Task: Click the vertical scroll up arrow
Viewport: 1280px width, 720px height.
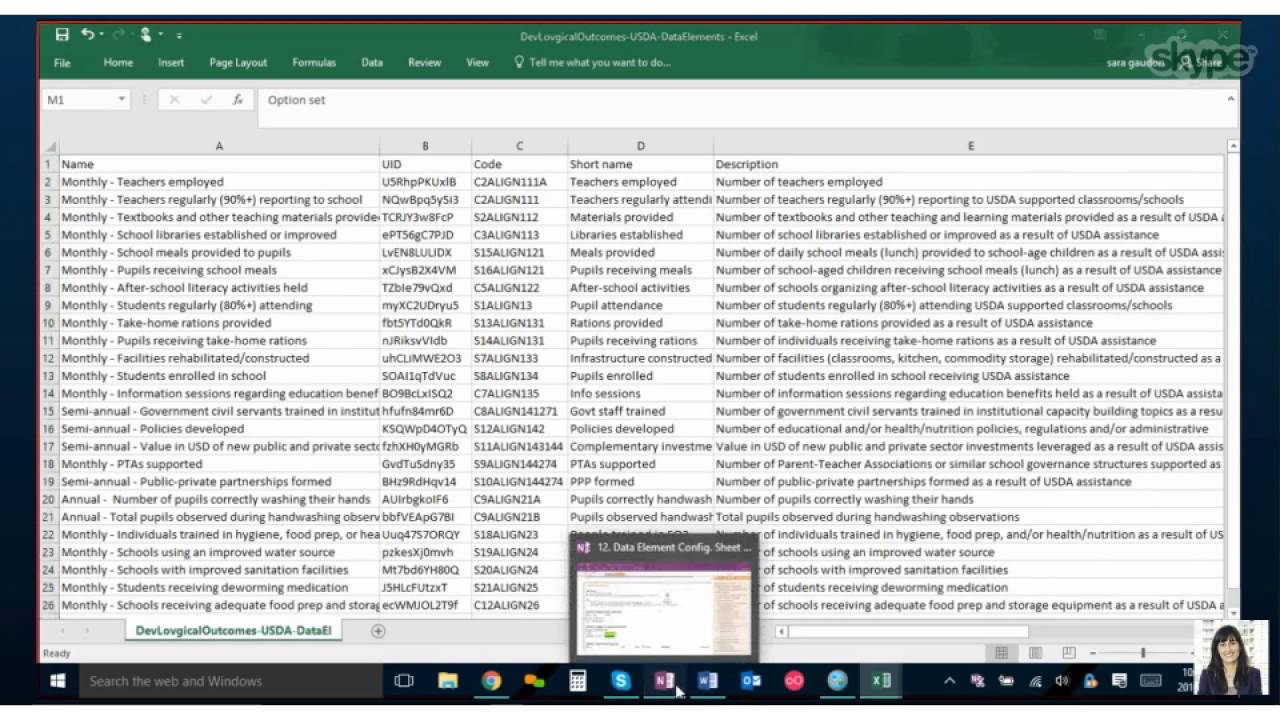Action: point(1233,147)
